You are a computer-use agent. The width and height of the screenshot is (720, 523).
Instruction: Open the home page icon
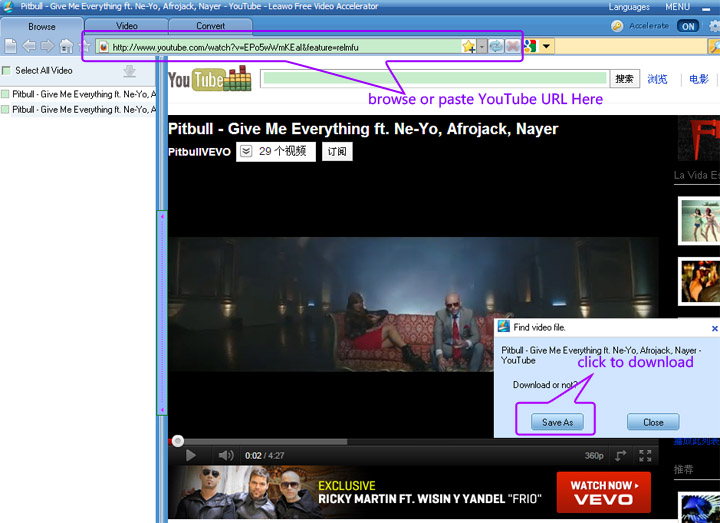(67, 46)
